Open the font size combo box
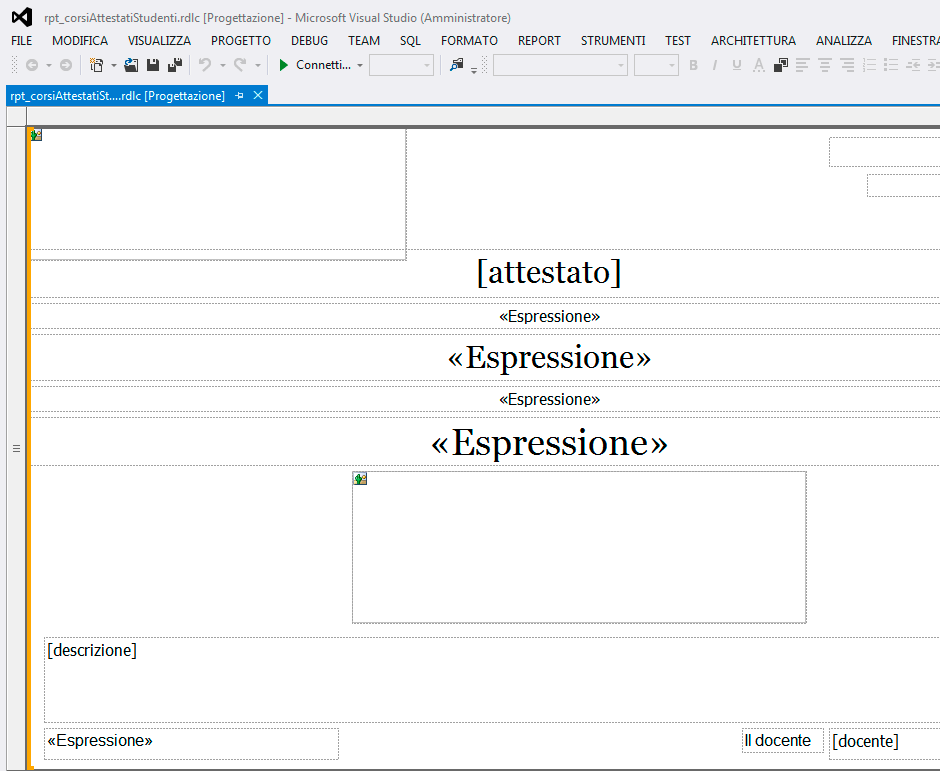940x771 pixels. (656, 65)
